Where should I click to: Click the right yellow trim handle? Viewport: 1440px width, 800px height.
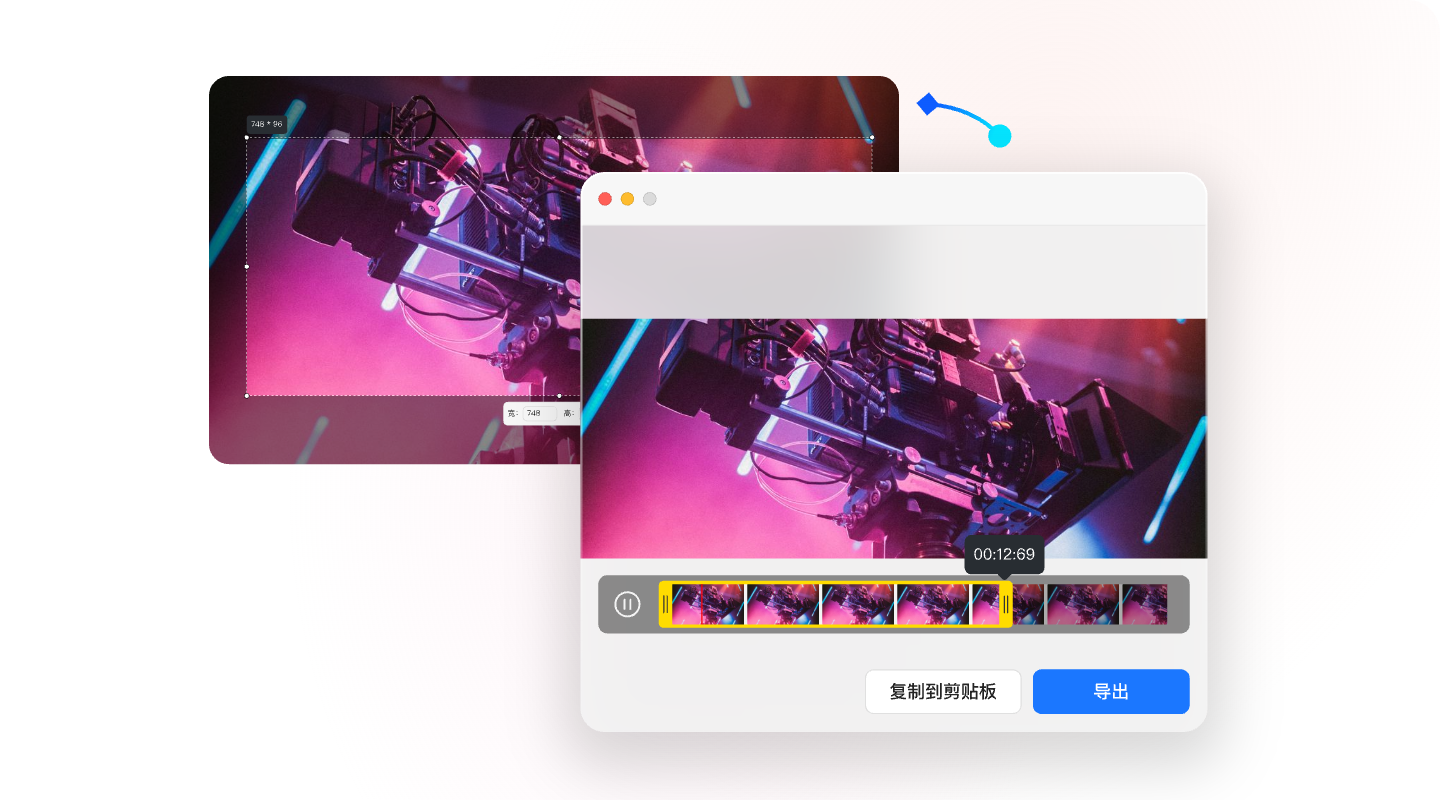tap(1005, 604)
